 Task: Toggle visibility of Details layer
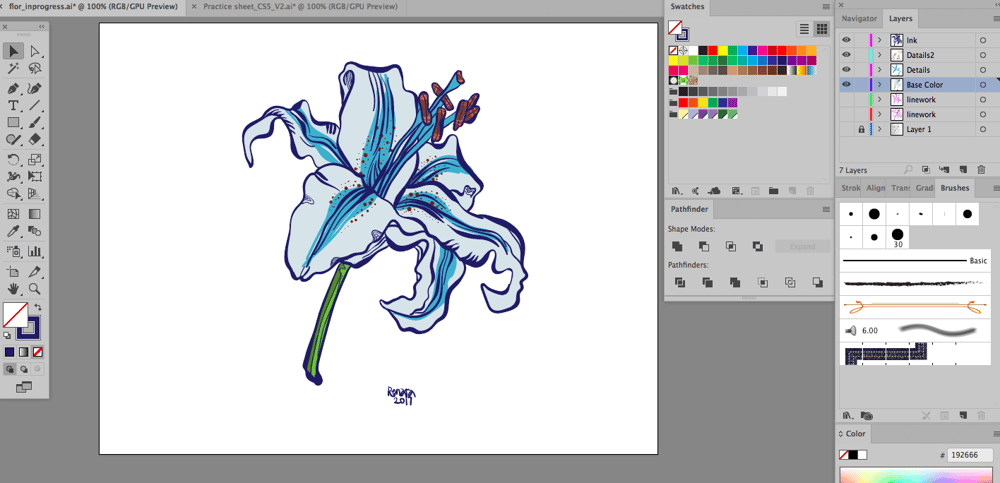pyautogui.click(x=846, y=70)
